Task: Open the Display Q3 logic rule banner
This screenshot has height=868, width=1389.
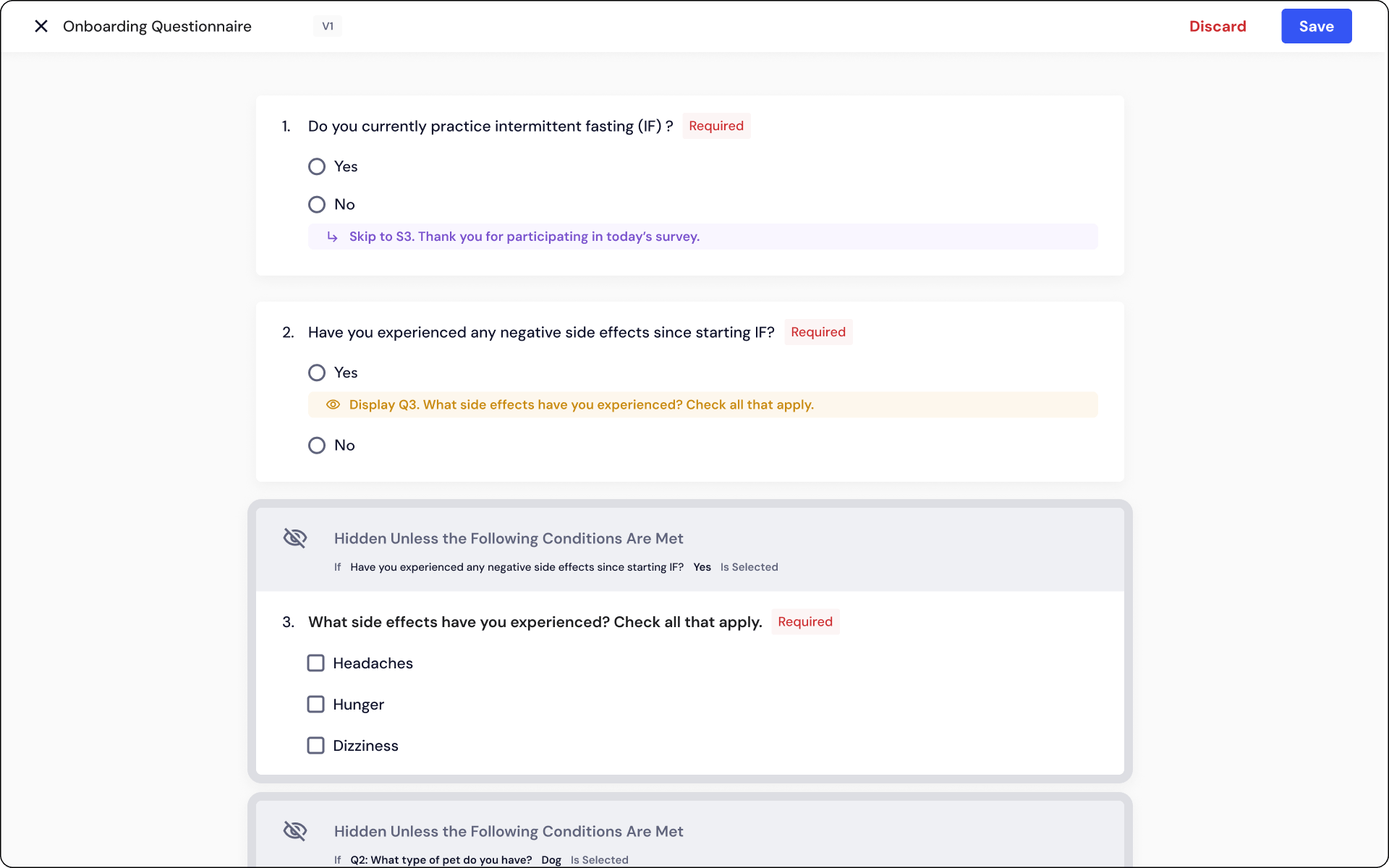Action: [x=581, y=405]
